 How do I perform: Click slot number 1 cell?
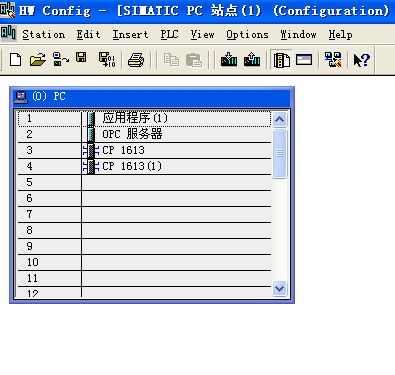(x=49, y=119)
